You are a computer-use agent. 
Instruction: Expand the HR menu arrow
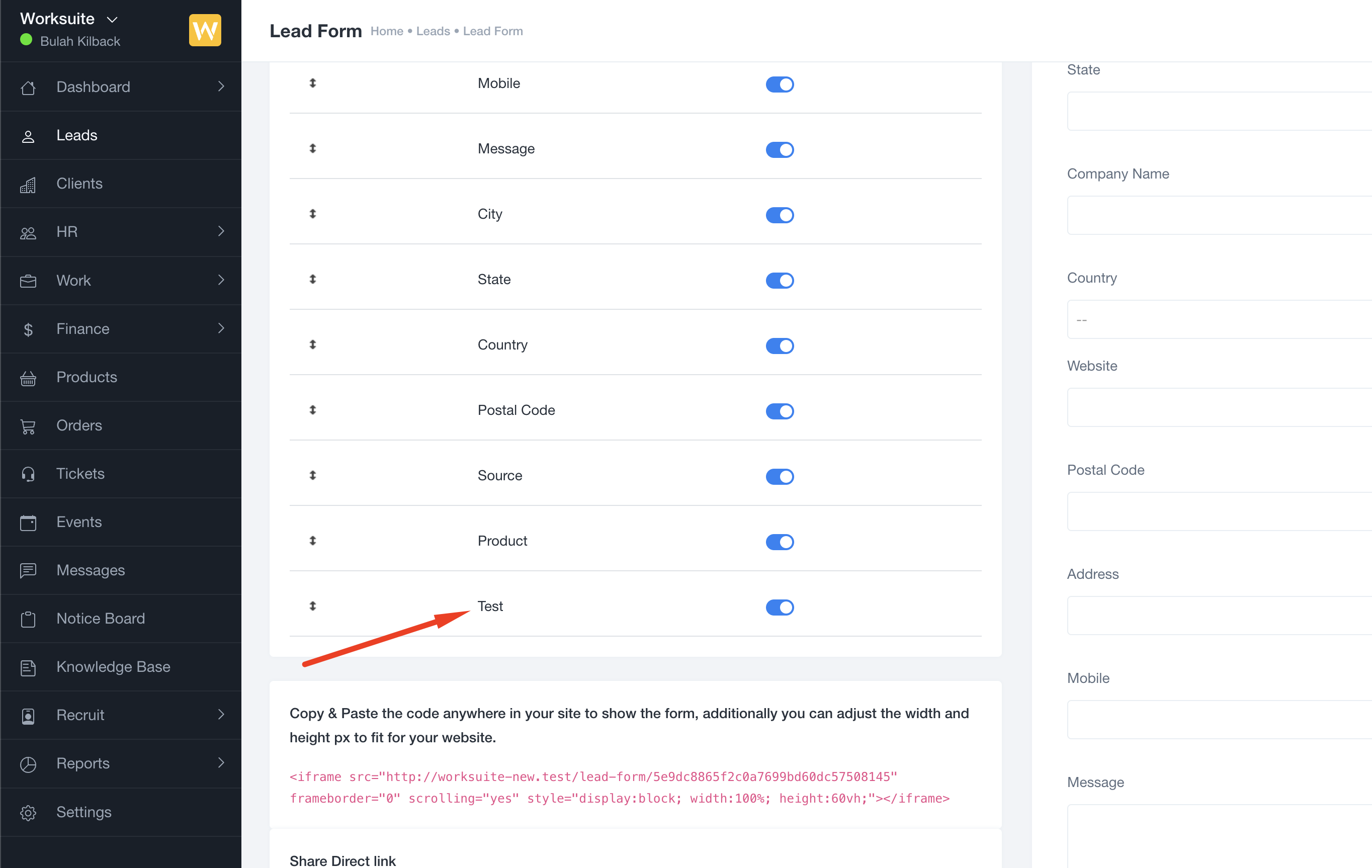[x=221, y=232]
